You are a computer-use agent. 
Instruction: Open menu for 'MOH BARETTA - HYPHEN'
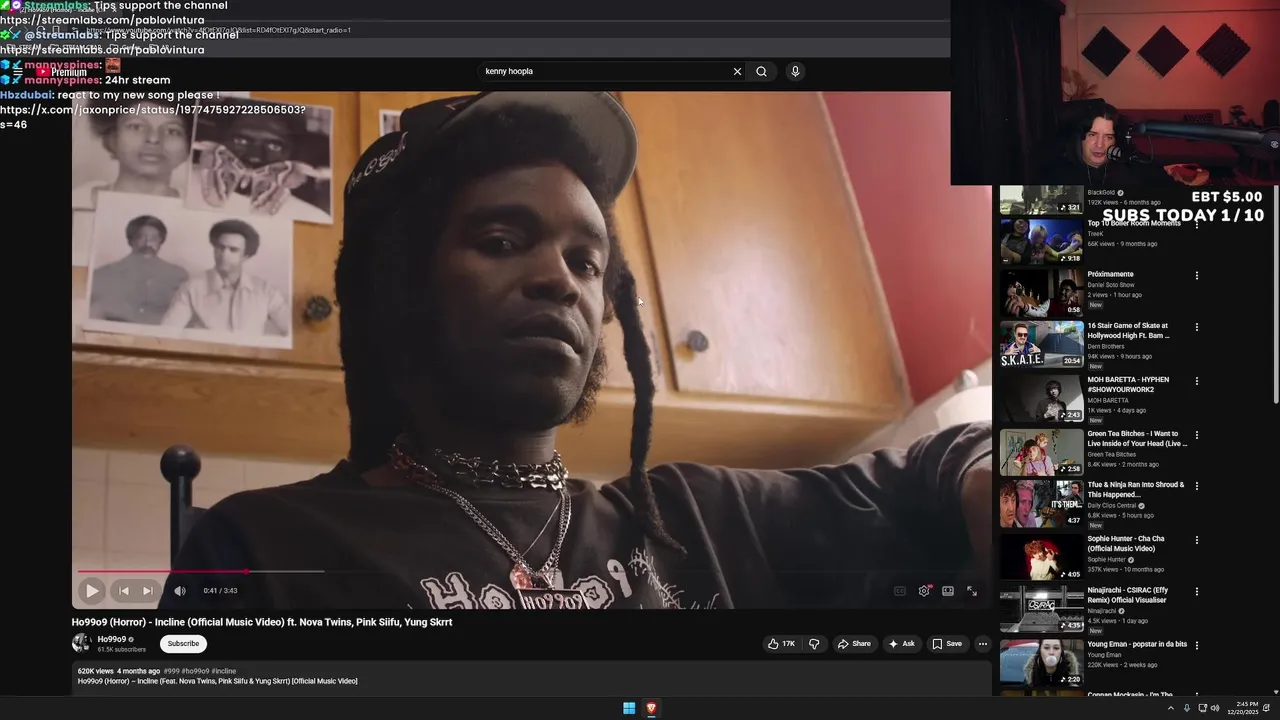click(x=1196, y=381)
